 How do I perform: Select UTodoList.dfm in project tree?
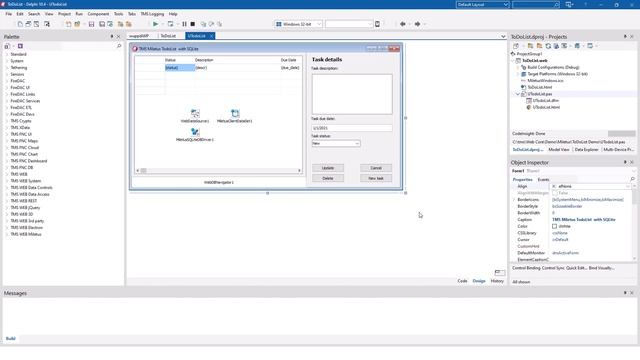(546, 100)
